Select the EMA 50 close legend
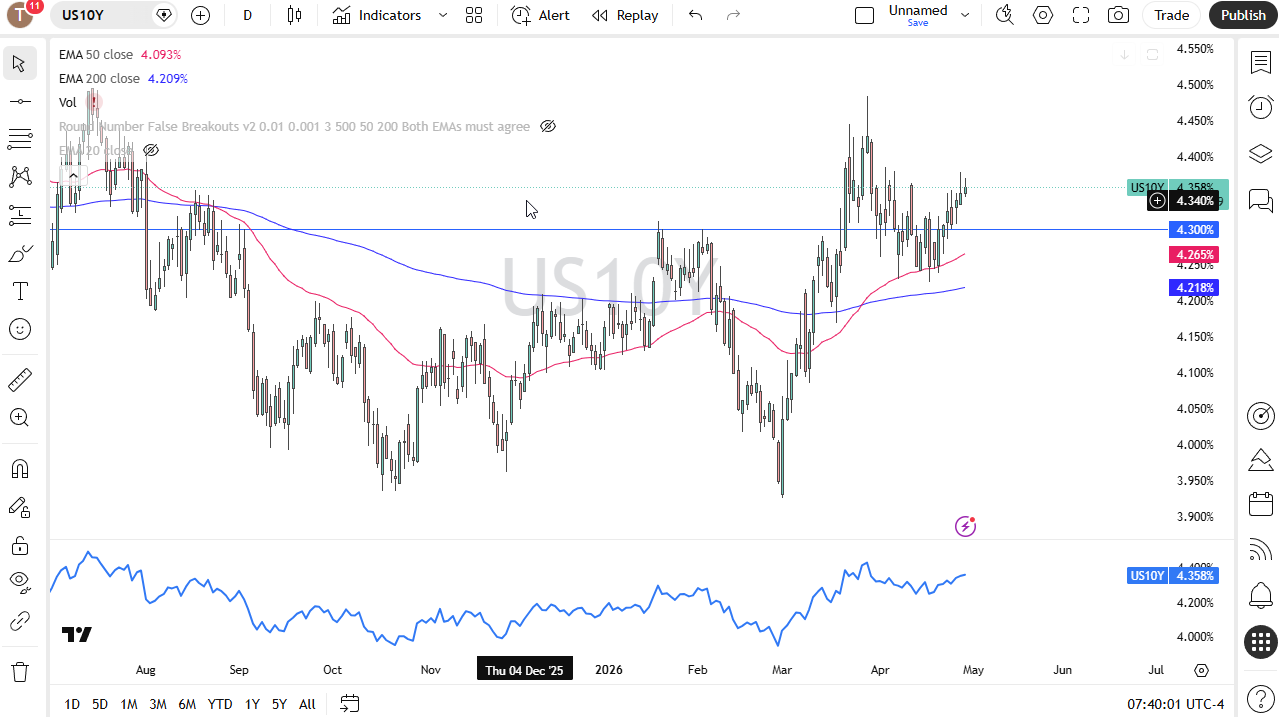The width and height of the screenshot is (1279, 717). pos(96,55)
